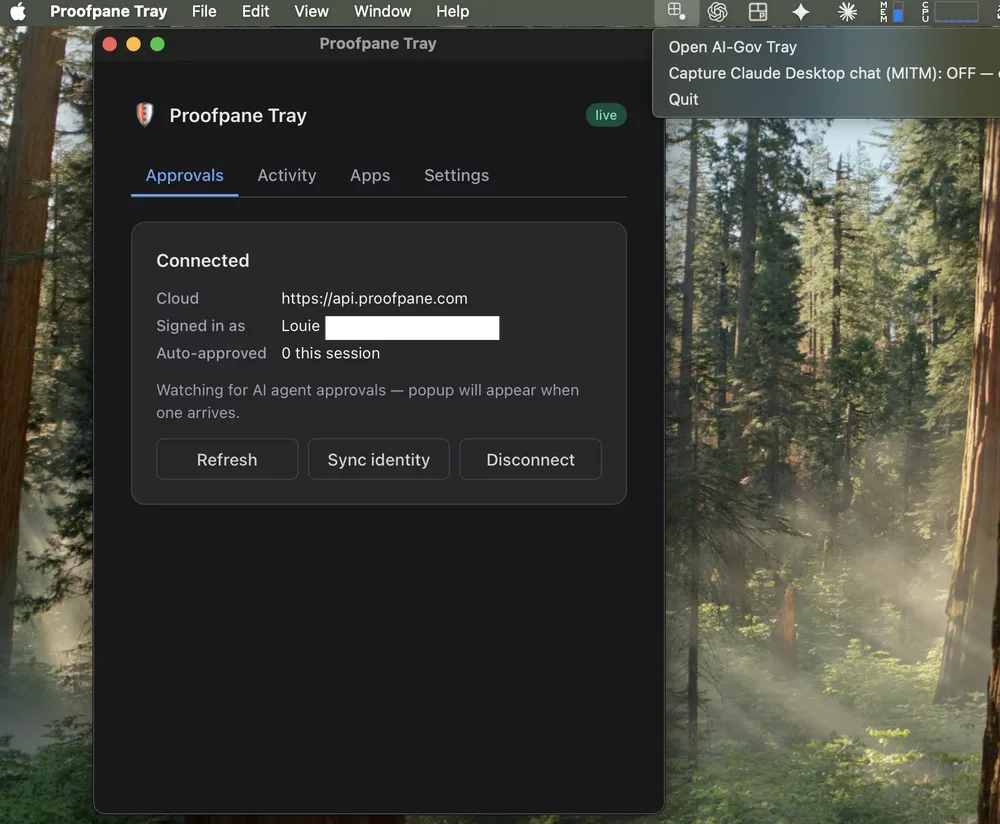Screen dimensions: 1000x824
Task: Click the MEM memory monitor icon
Action: click(892, 11)
